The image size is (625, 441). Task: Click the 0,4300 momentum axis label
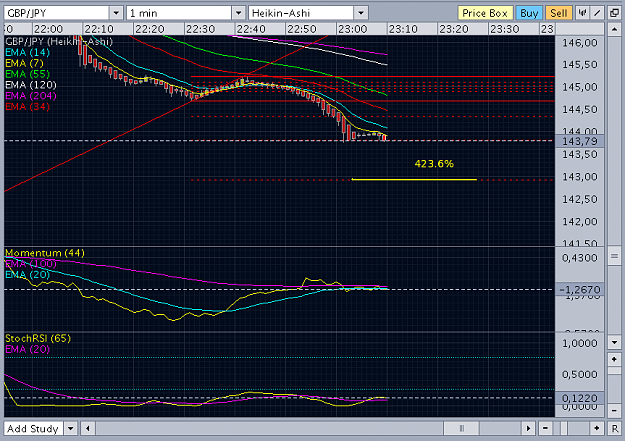tap(580, 258)
